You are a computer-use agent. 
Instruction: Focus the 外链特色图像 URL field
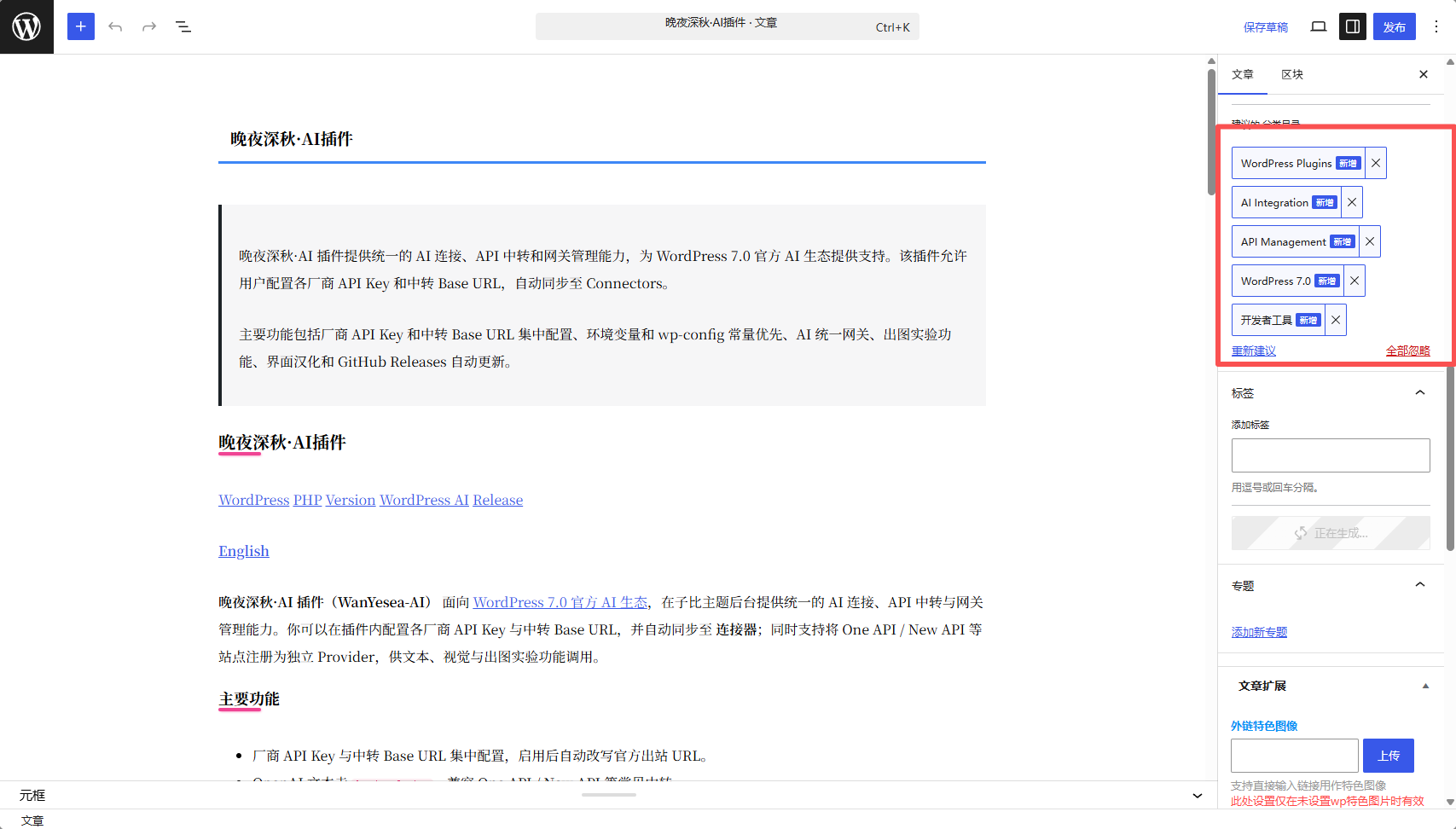[1295, 756]
